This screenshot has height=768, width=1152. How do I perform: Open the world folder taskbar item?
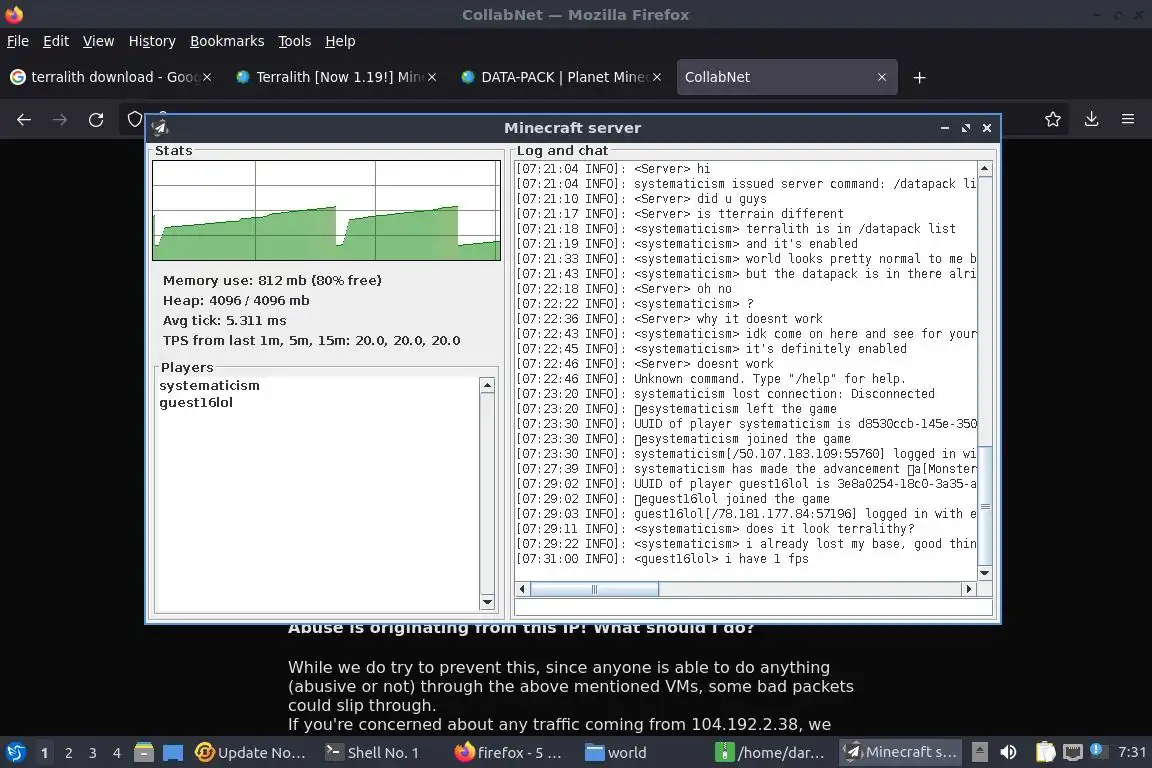coord(616,752)
